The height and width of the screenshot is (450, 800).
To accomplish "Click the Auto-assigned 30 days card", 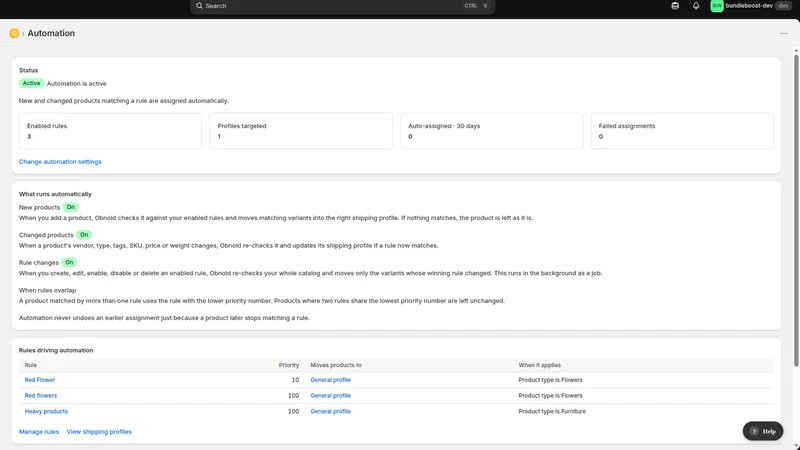I will 491,131.
